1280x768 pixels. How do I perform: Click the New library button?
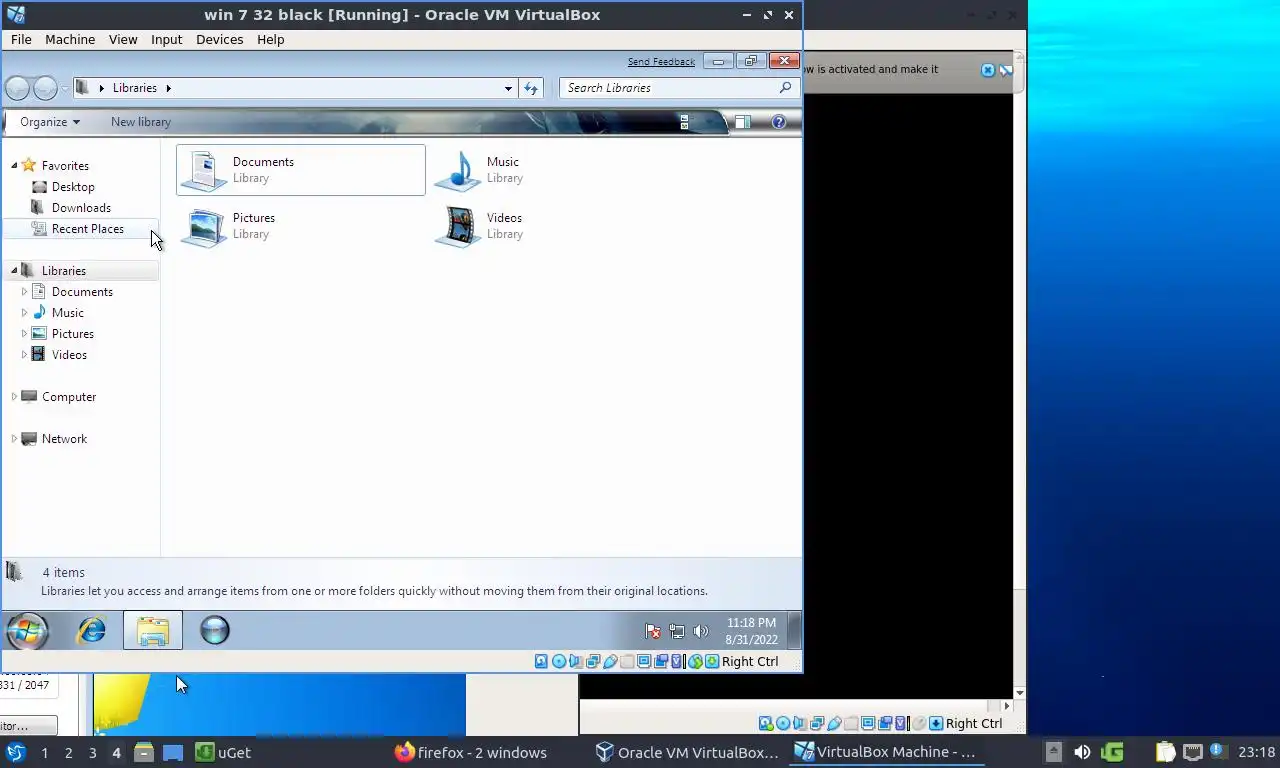pyautogui.click(x=141, y=122)
